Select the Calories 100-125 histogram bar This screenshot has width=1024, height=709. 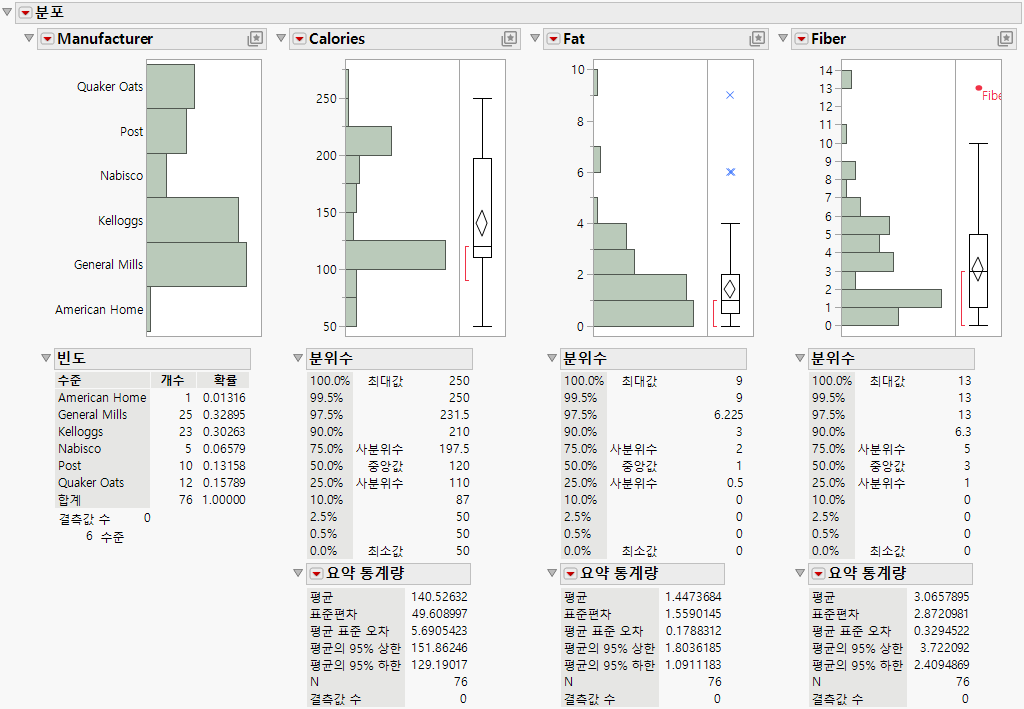tap(396, 255)
